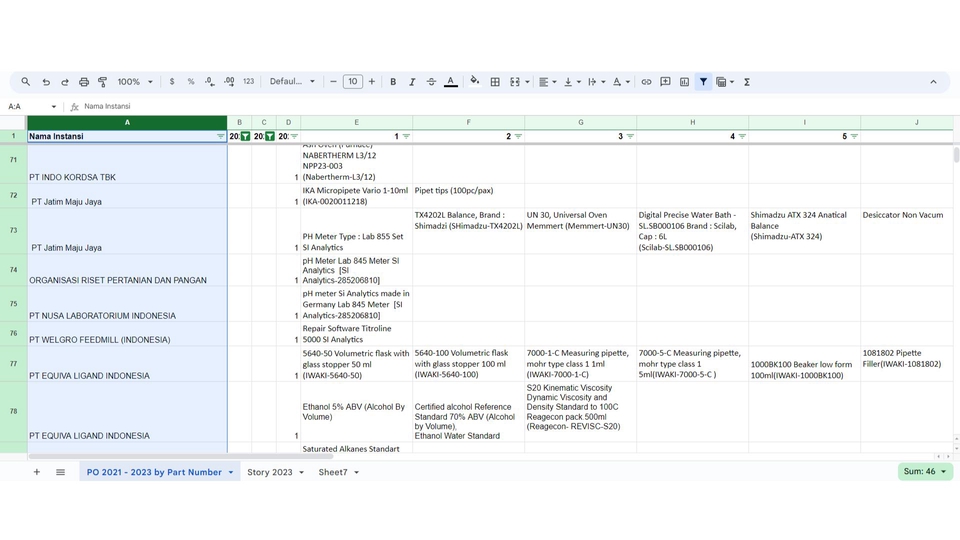Open the font family dropdown

pyautogui.click(x=292, y=81)
